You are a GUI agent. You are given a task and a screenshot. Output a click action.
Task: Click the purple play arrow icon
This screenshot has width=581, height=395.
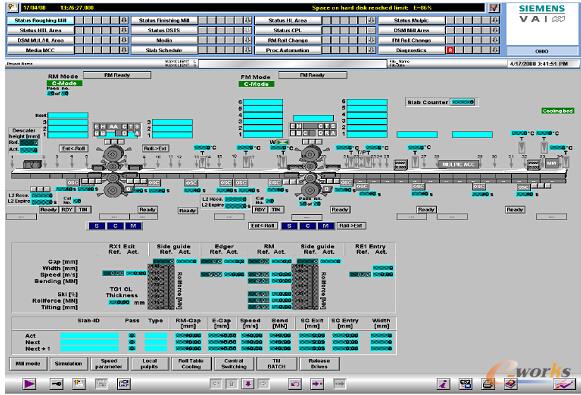[29, 384]
